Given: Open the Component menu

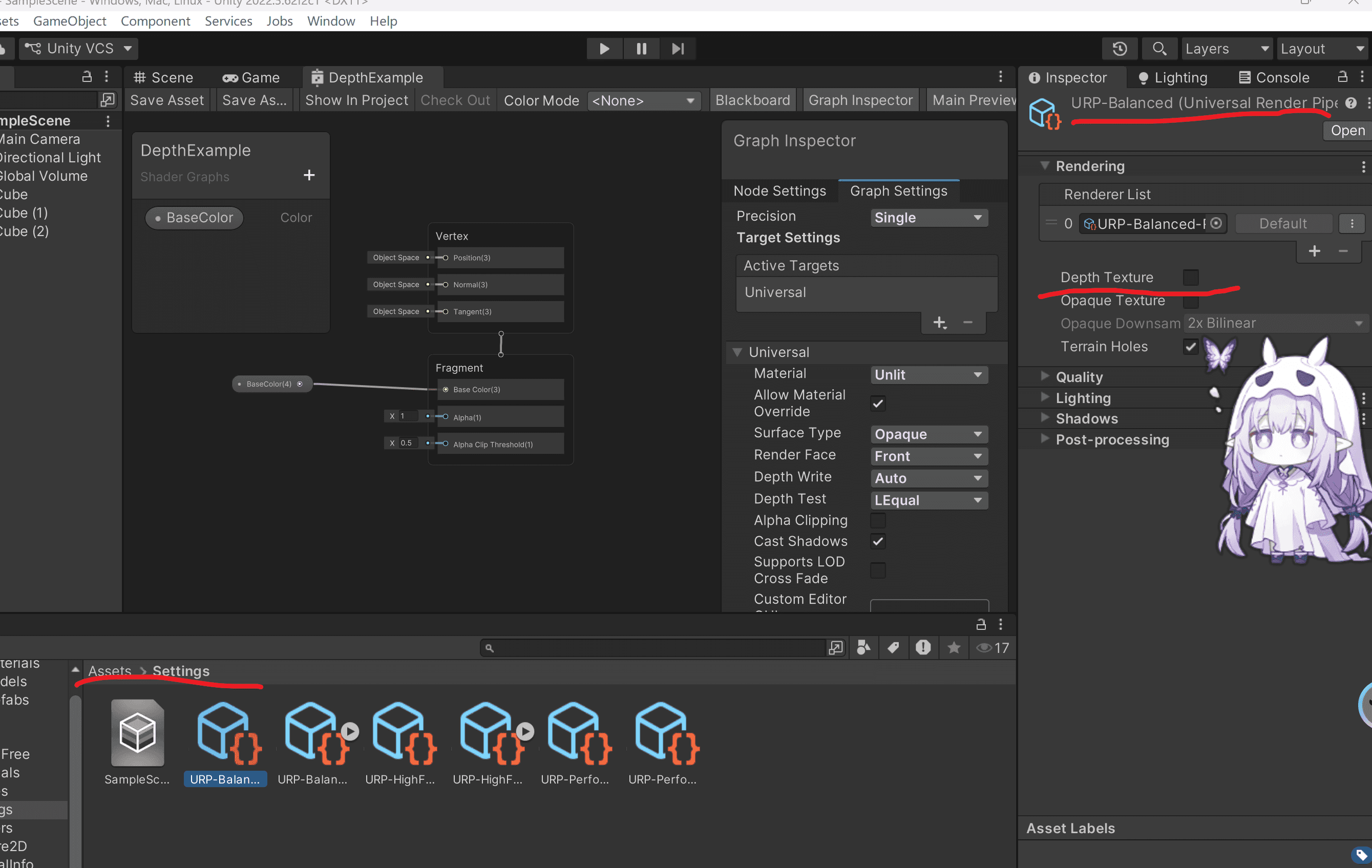Looking at the screenshot, I should 155,21.
